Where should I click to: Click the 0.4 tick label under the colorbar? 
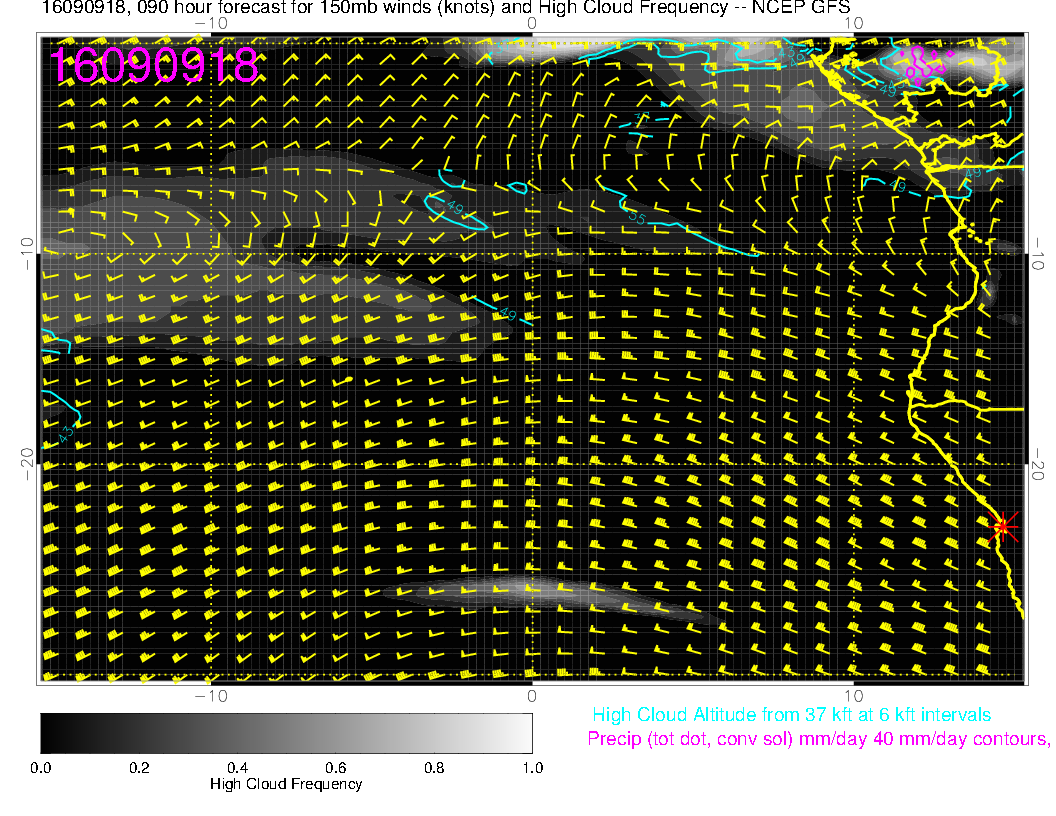(x=237, y=768)
